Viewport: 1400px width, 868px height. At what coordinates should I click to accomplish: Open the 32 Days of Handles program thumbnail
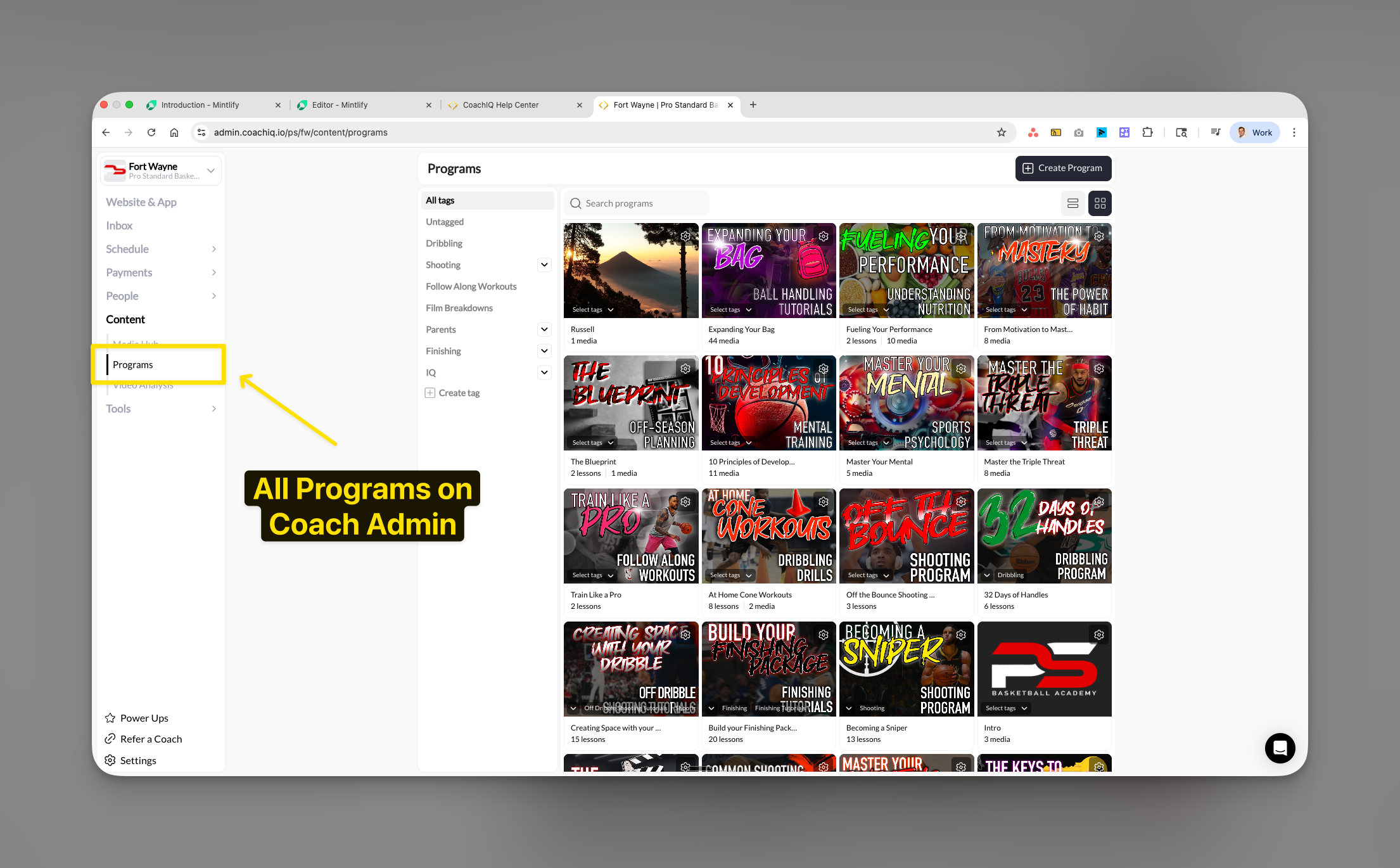pos(1043,536)
